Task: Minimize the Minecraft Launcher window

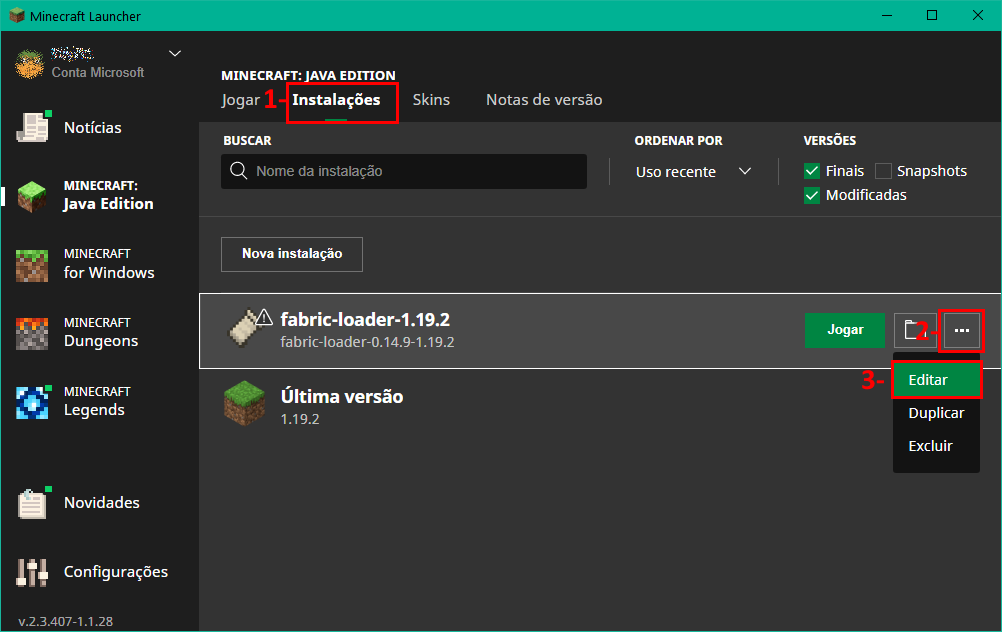Action: (x=887, y=15)
